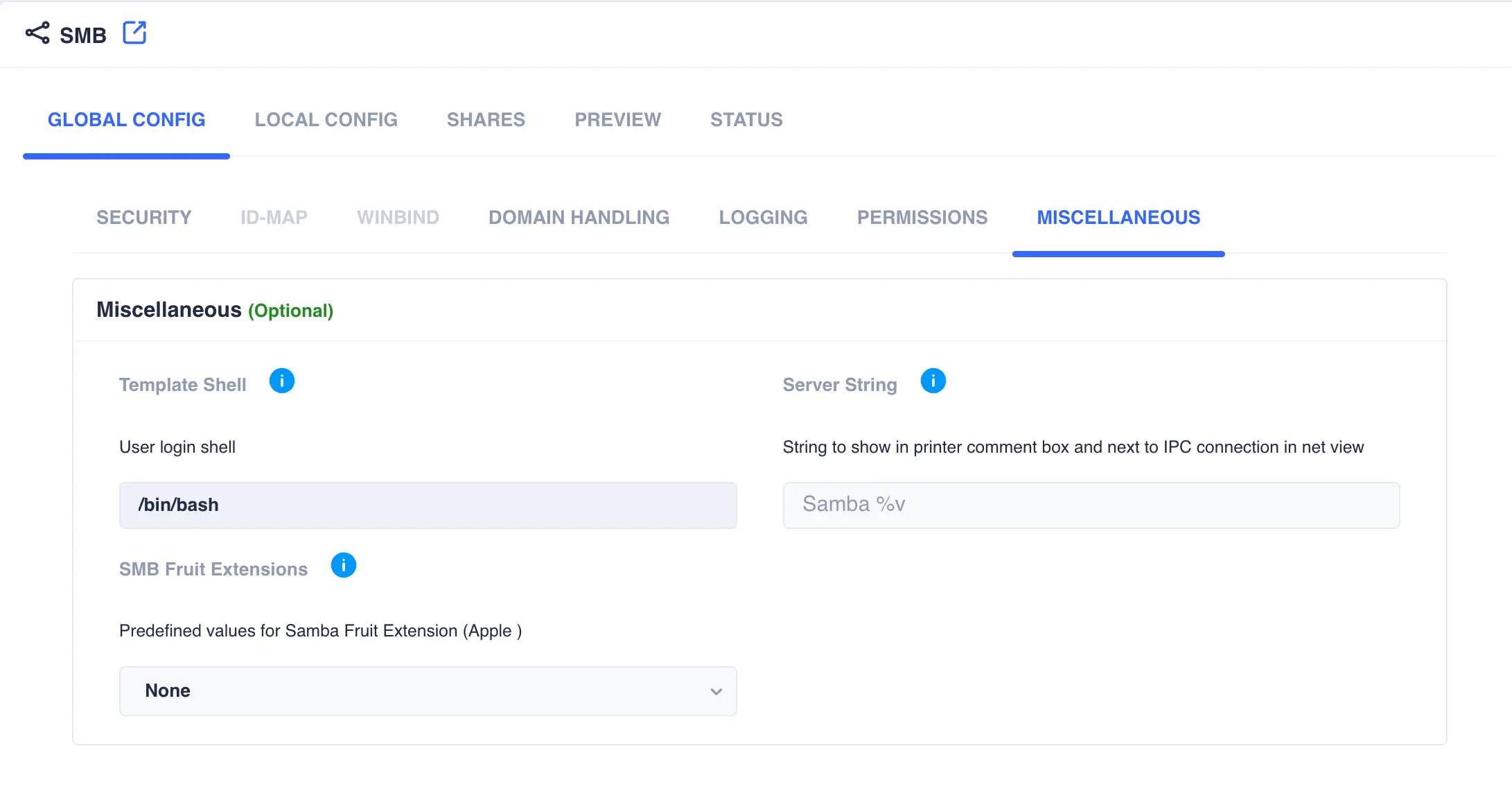This screenshot has width=1512, height=807.
Task: Show Template Shell info tooltip
Action: 281,381
